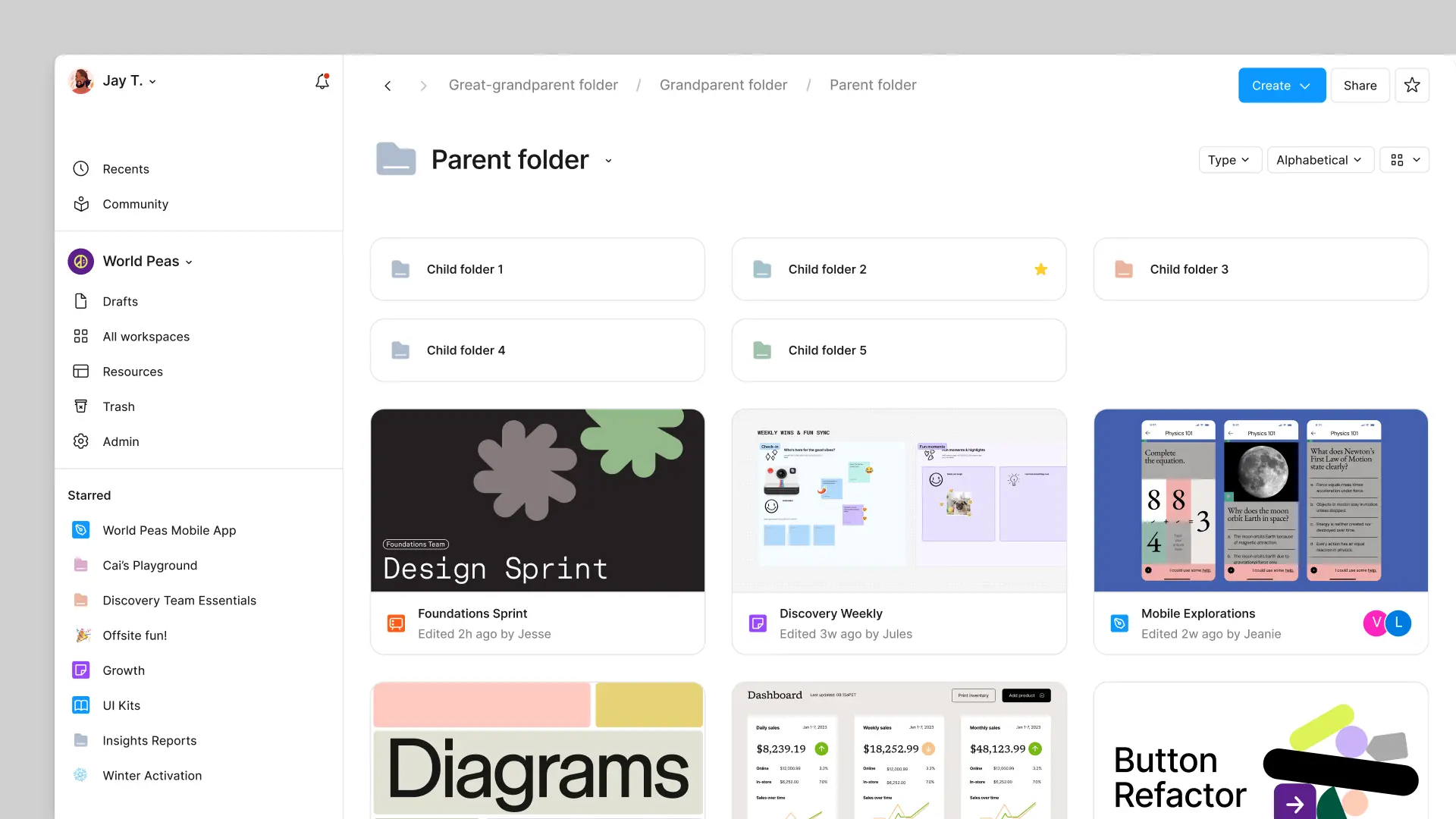Open the Button Refactor thumbnail
Image resolution: width=1456 pixels, height=819 pixels.
pos(1260,750)
